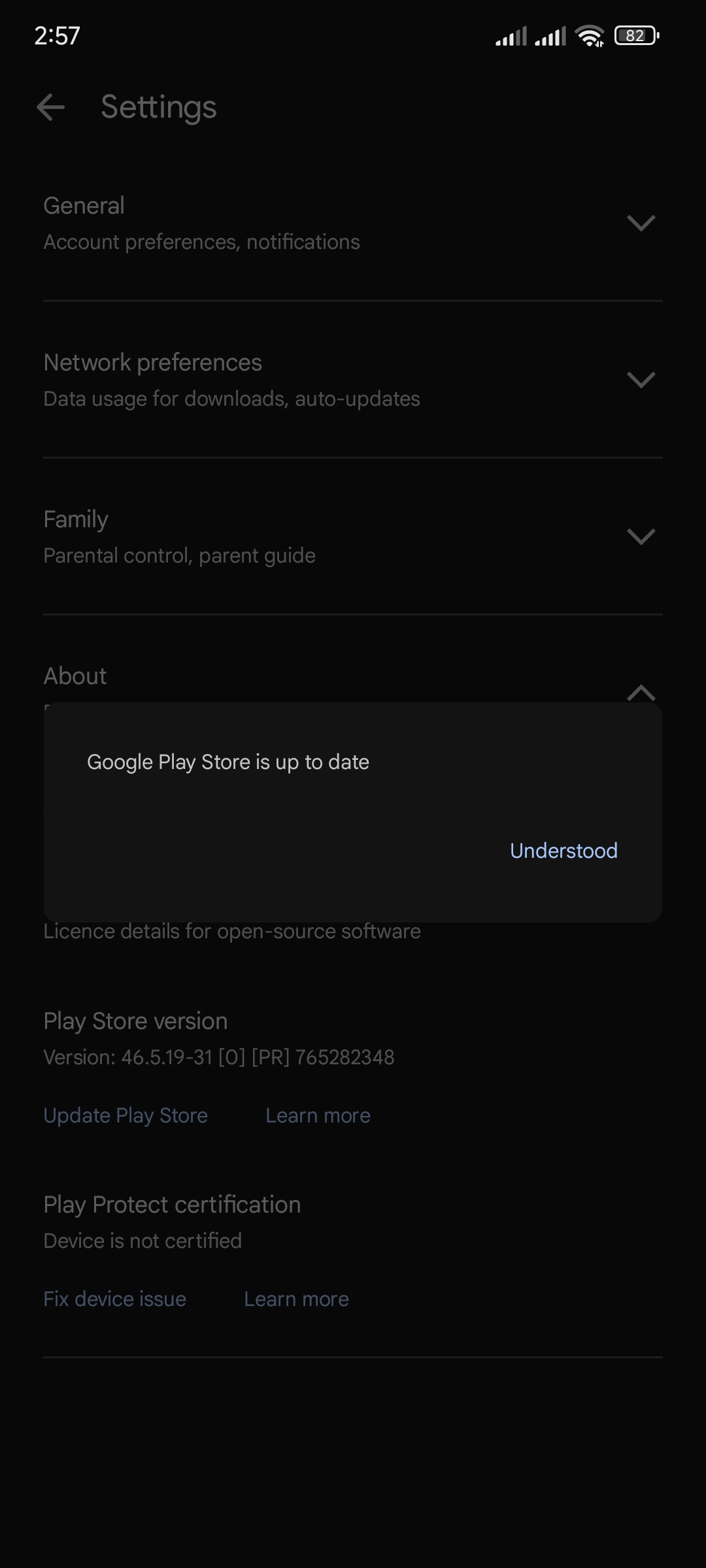Expand the Family section chevron
Viewport: 706px width, 1568px height.
641,536
